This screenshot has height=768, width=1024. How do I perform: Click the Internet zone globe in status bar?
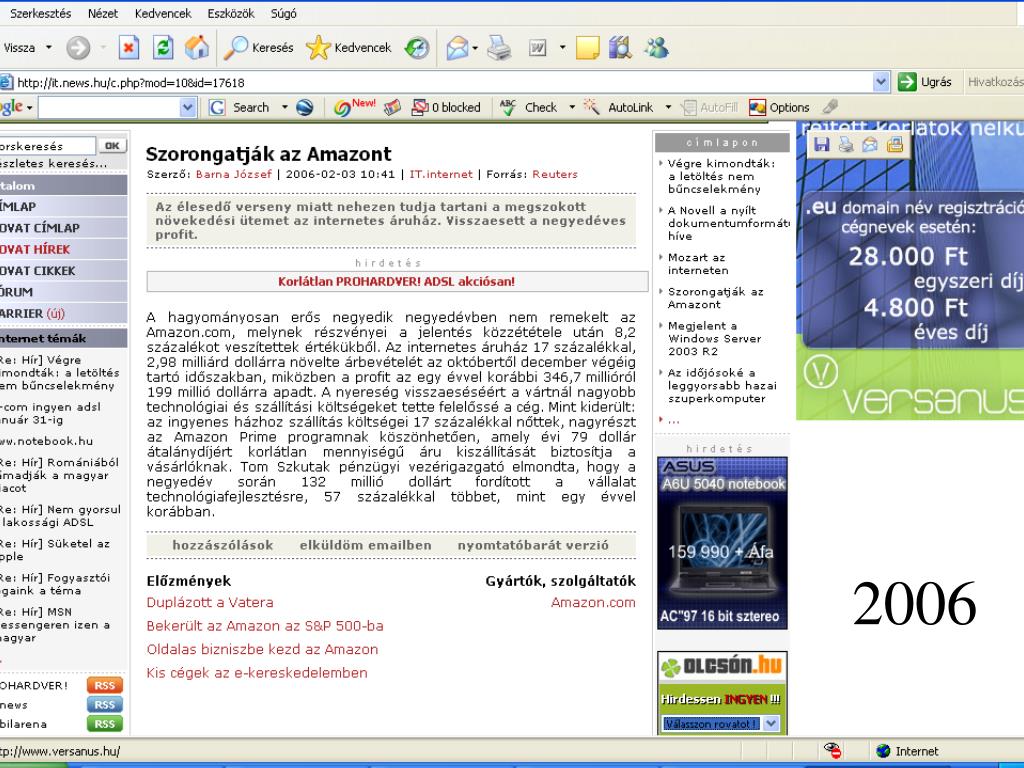click(883, 751)
